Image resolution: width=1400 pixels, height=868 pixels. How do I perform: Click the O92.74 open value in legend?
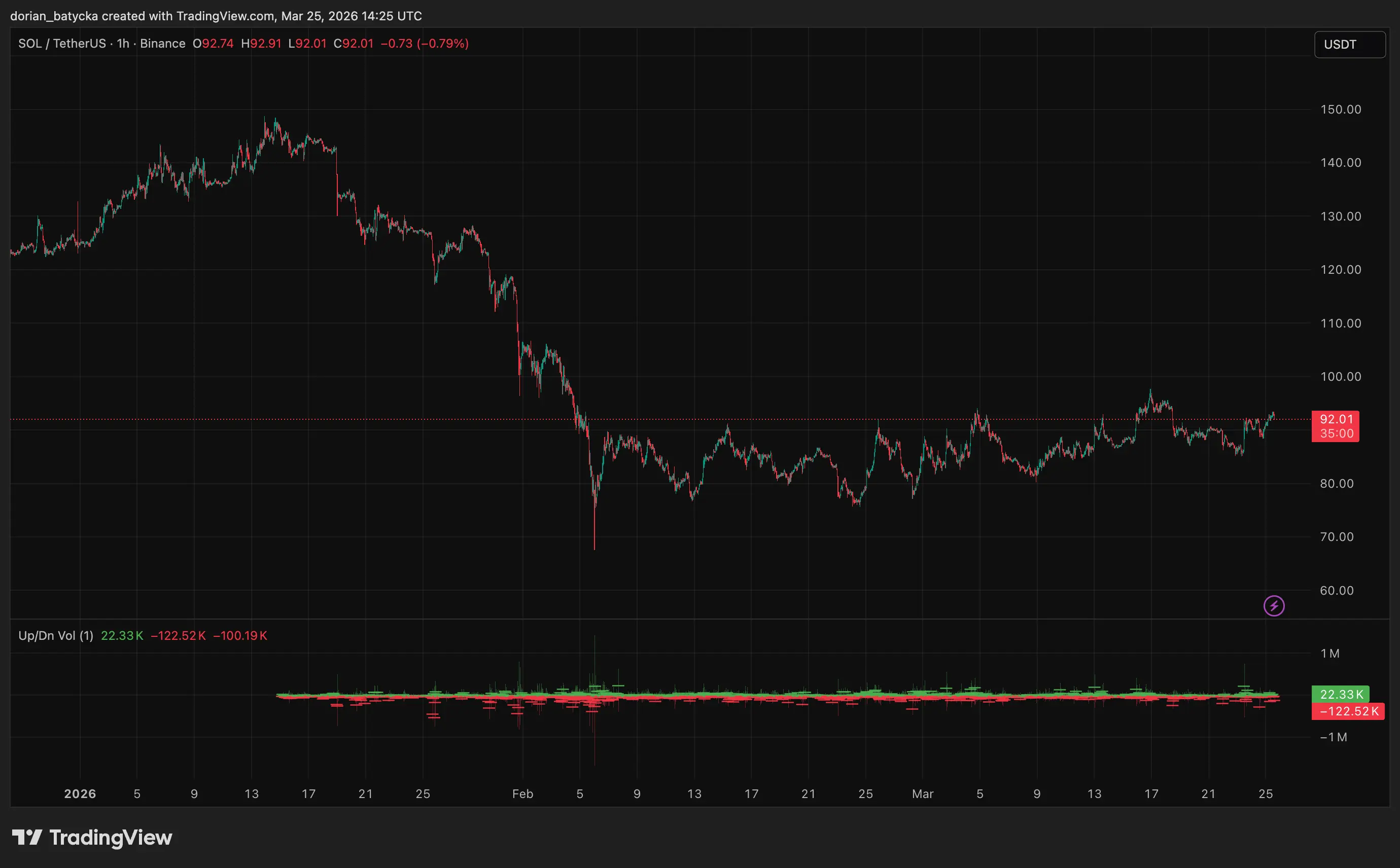(213, 43)
